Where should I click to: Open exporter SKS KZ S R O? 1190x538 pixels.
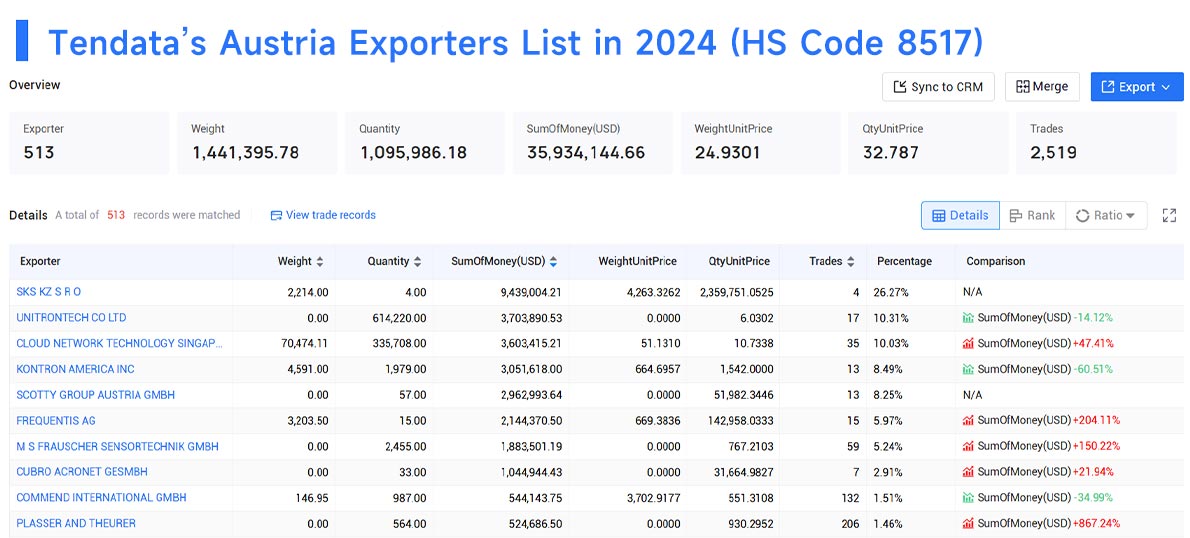[49, 291]
